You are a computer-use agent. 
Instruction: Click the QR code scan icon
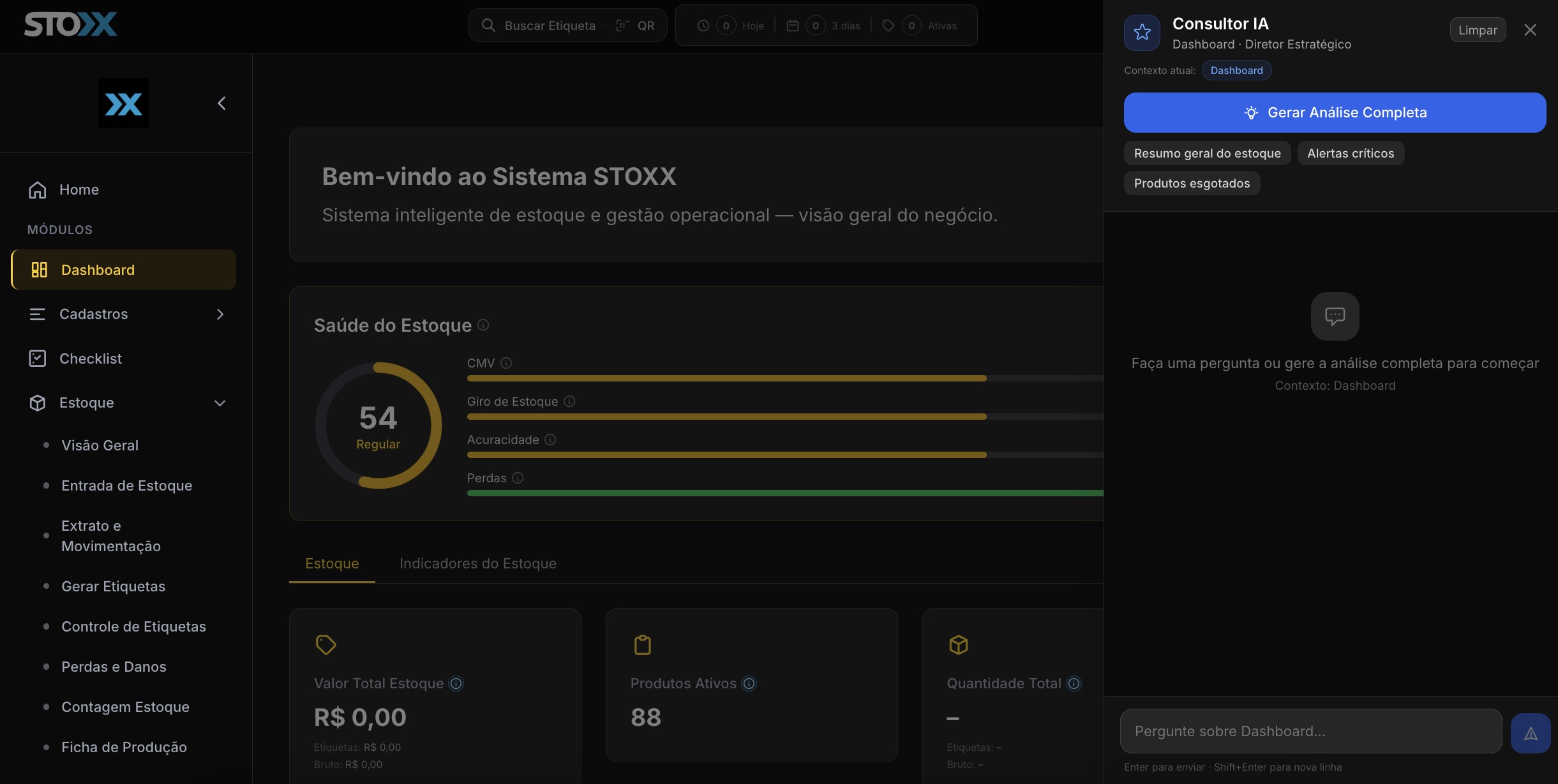[x=622, y=26]
